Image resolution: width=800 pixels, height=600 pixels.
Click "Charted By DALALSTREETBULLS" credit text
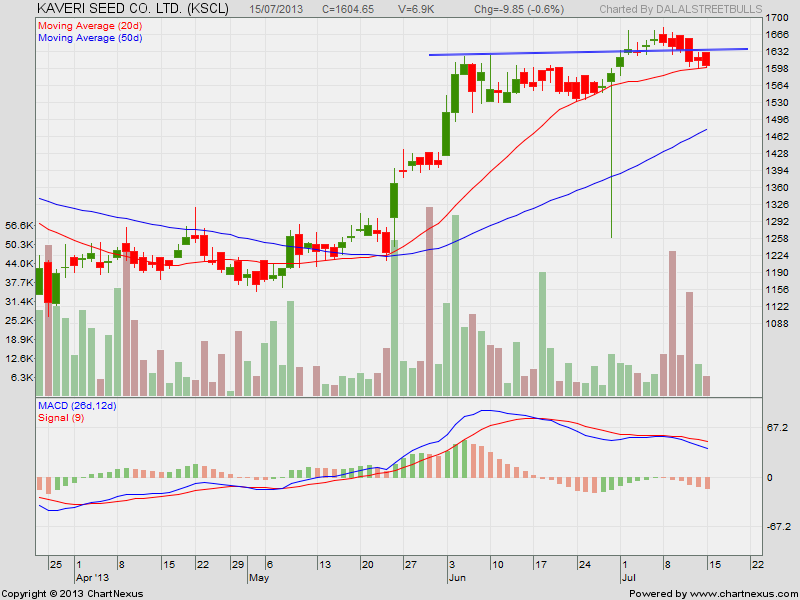(x=681, y=9)
